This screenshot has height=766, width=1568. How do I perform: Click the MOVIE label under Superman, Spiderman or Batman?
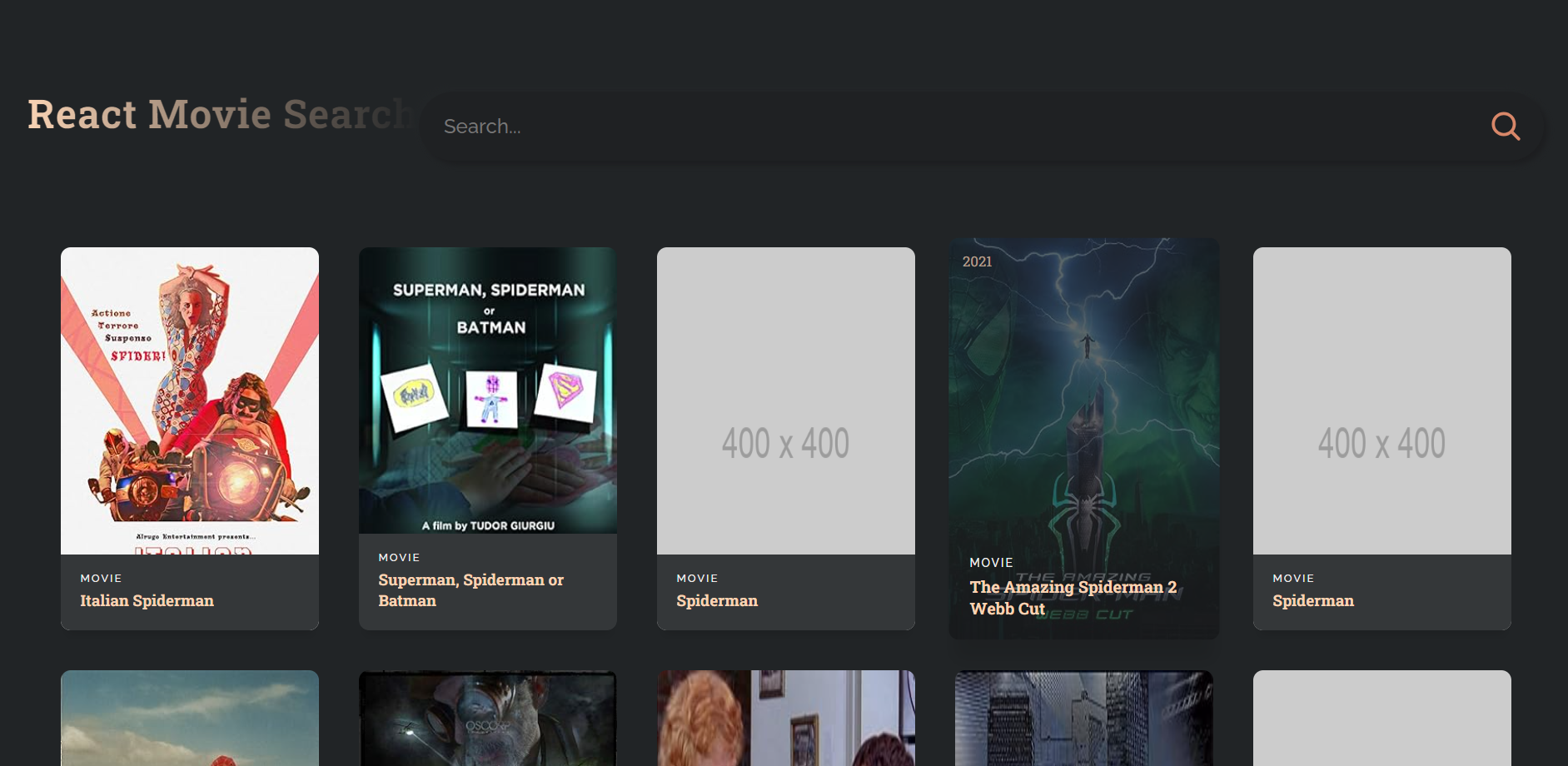399,557
